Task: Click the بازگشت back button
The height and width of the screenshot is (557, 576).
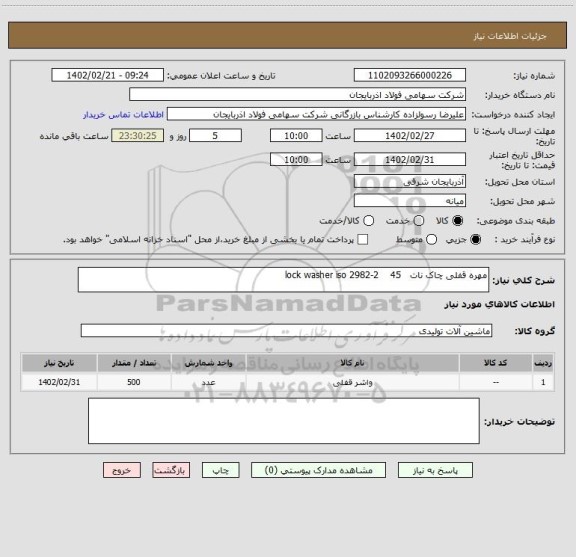Action: click(x=171, y=470)
